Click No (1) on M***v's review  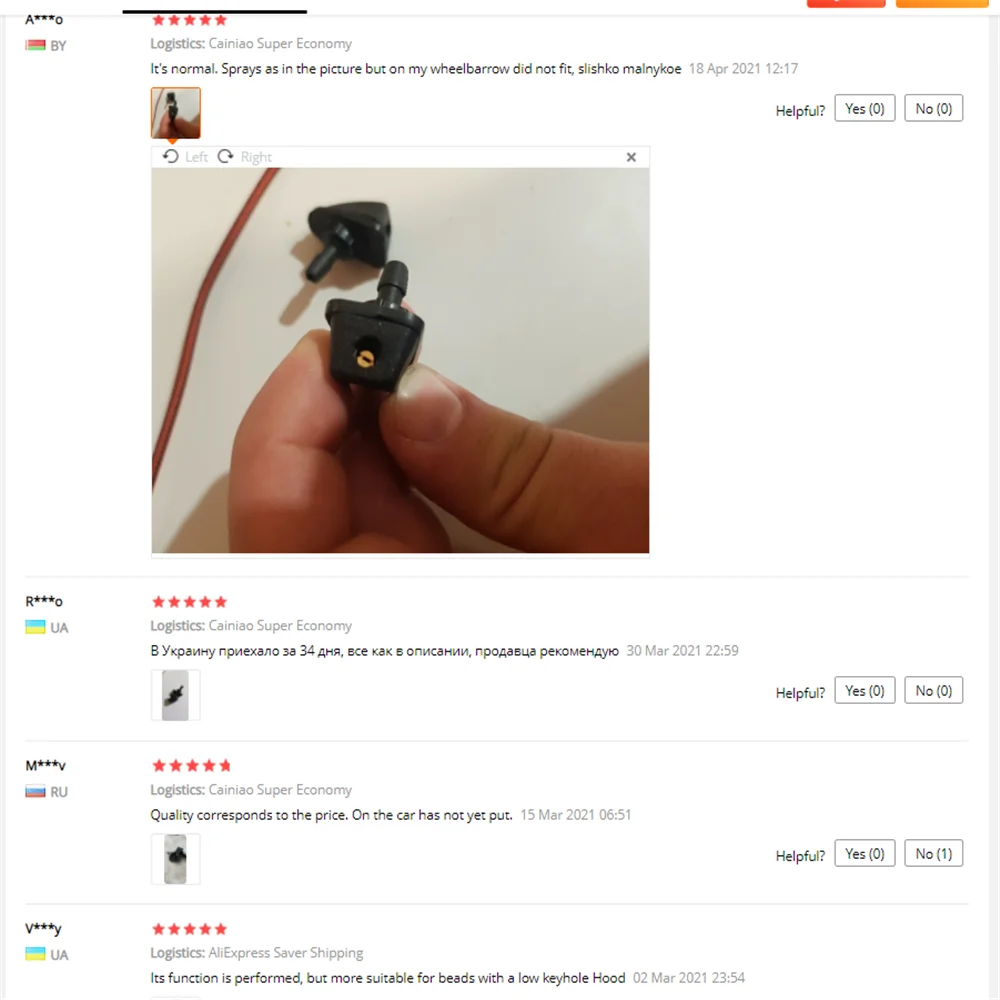click(x=933, y=853)
